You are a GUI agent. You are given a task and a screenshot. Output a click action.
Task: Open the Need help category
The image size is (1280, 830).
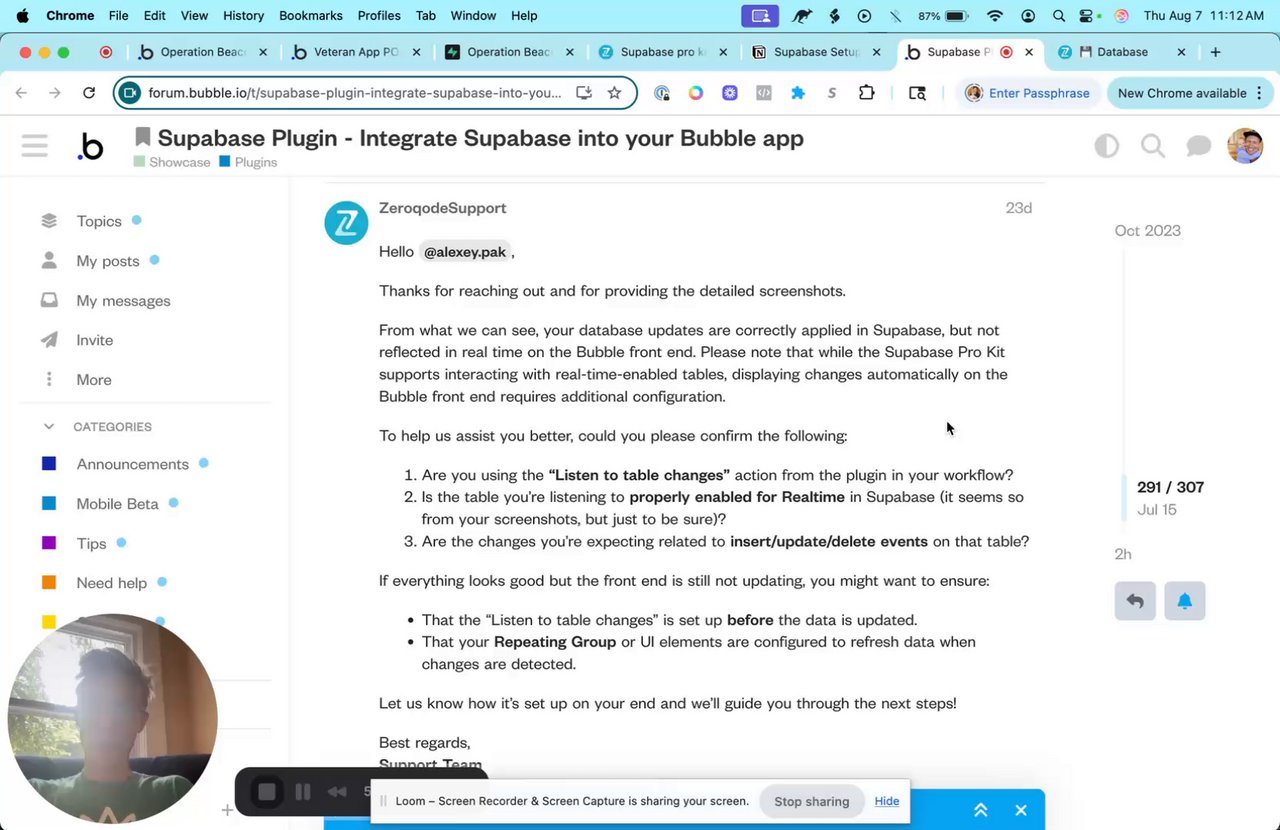[111, 583]
